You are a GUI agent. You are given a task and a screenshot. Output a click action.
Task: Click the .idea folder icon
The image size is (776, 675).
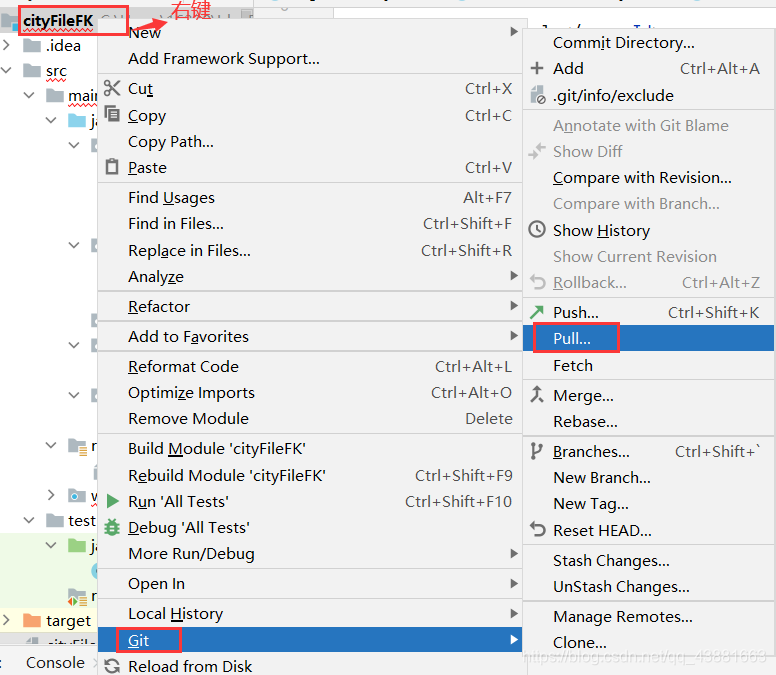click(x=32, y=45)
